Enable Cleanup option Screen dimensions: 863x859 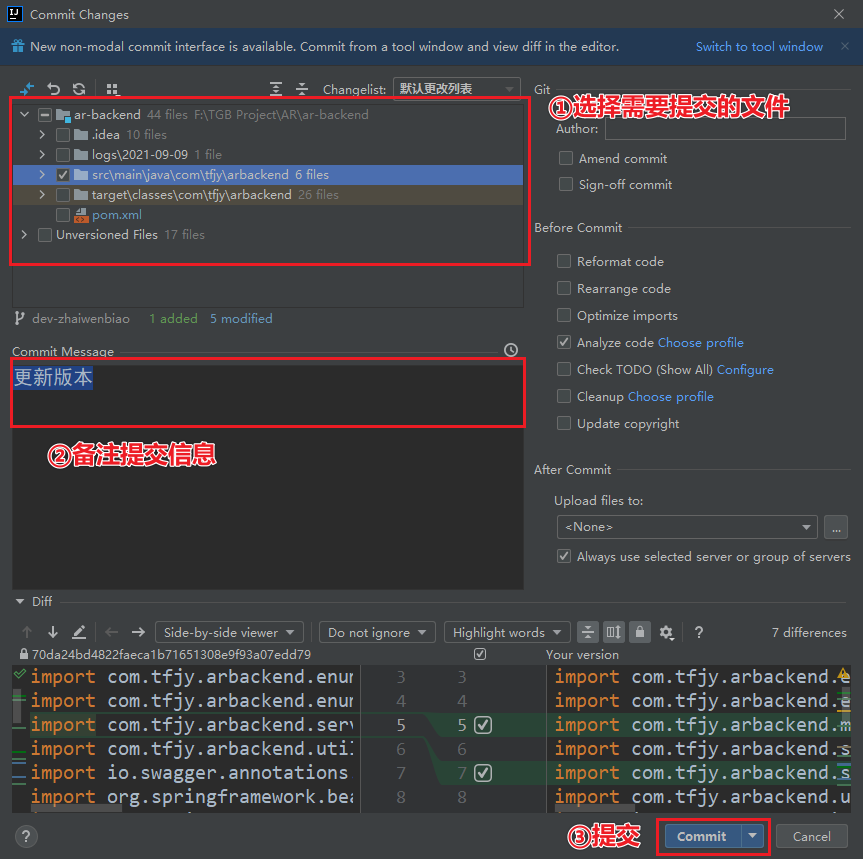click(564, 396)
